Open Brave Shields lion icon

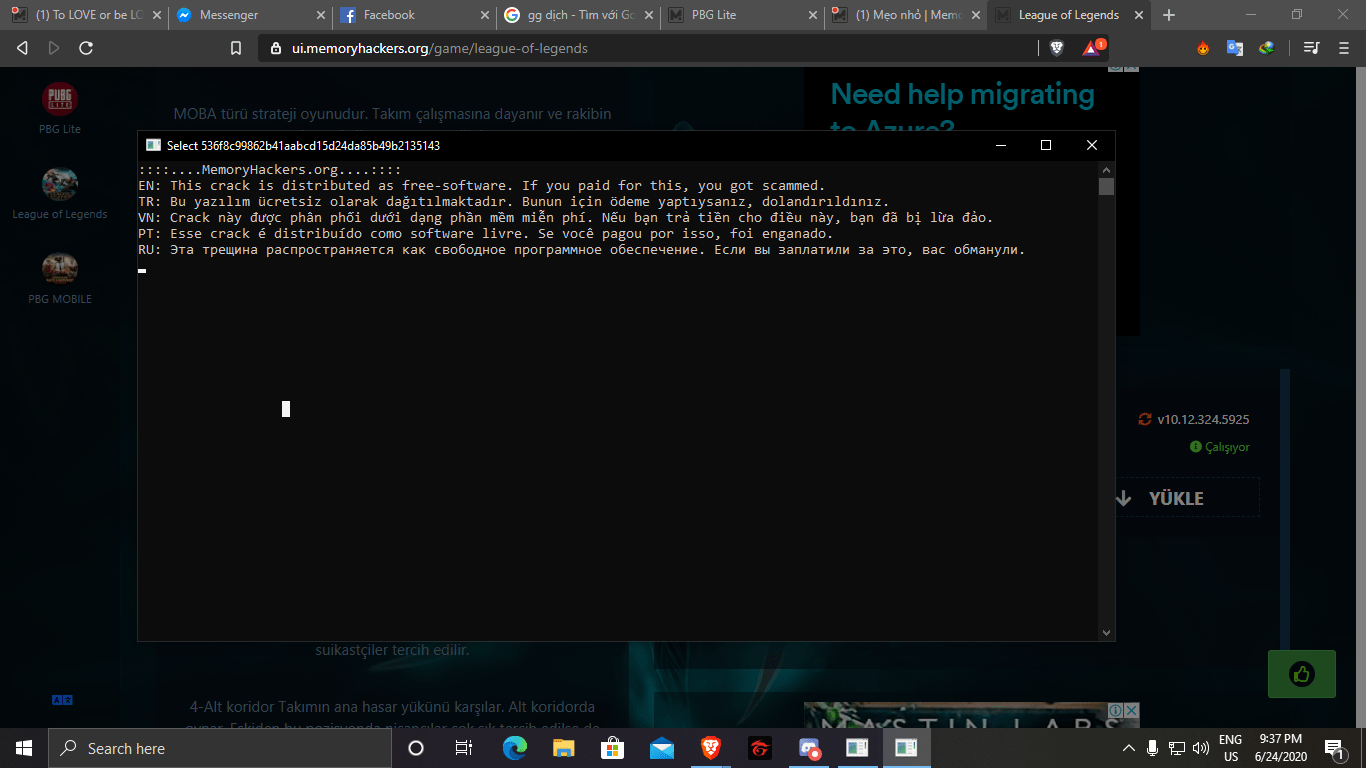coord(1056,48)
